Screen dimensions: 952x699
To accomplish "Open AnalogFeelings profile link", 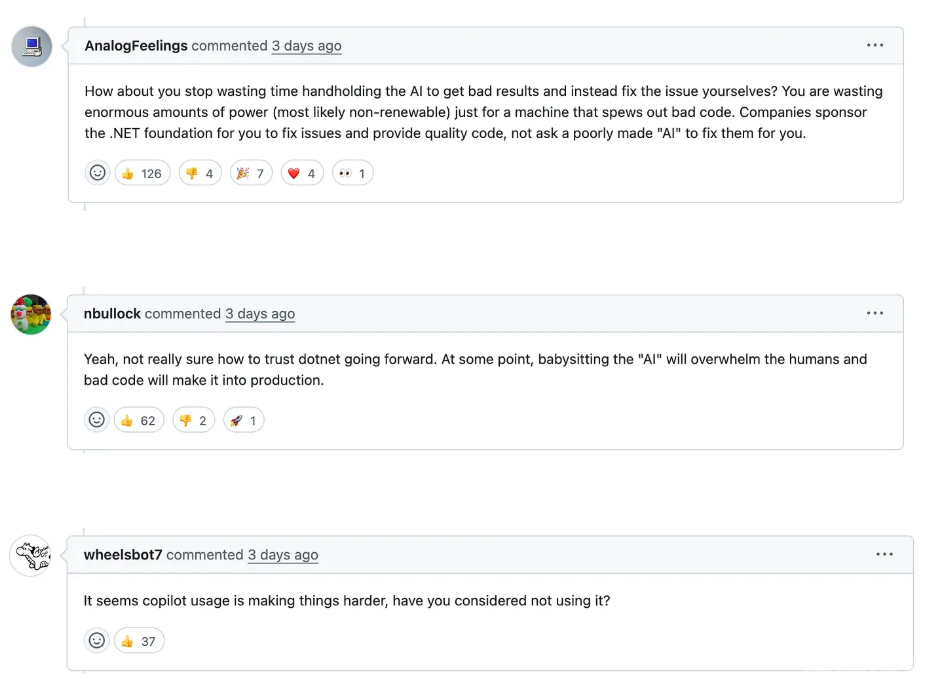I will point(136,46).
